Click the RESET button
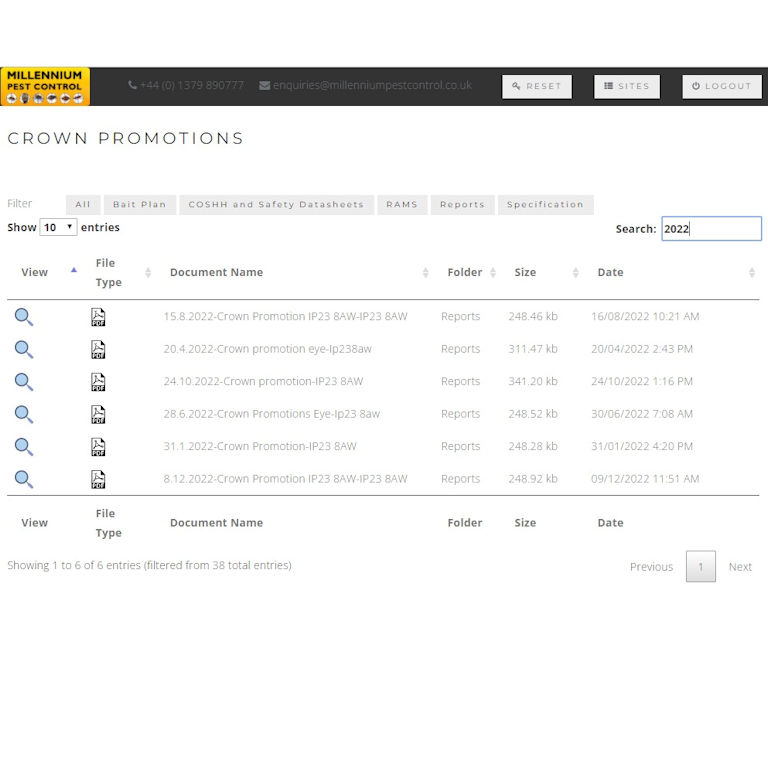The image size is (768, 768). [537, 86]
